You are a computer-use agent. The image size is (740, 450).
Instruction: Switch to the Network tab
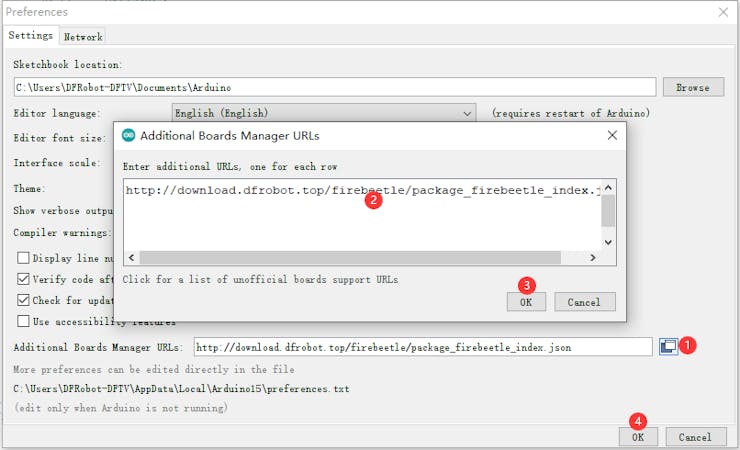pyautogui.click(x=83, y=37)
